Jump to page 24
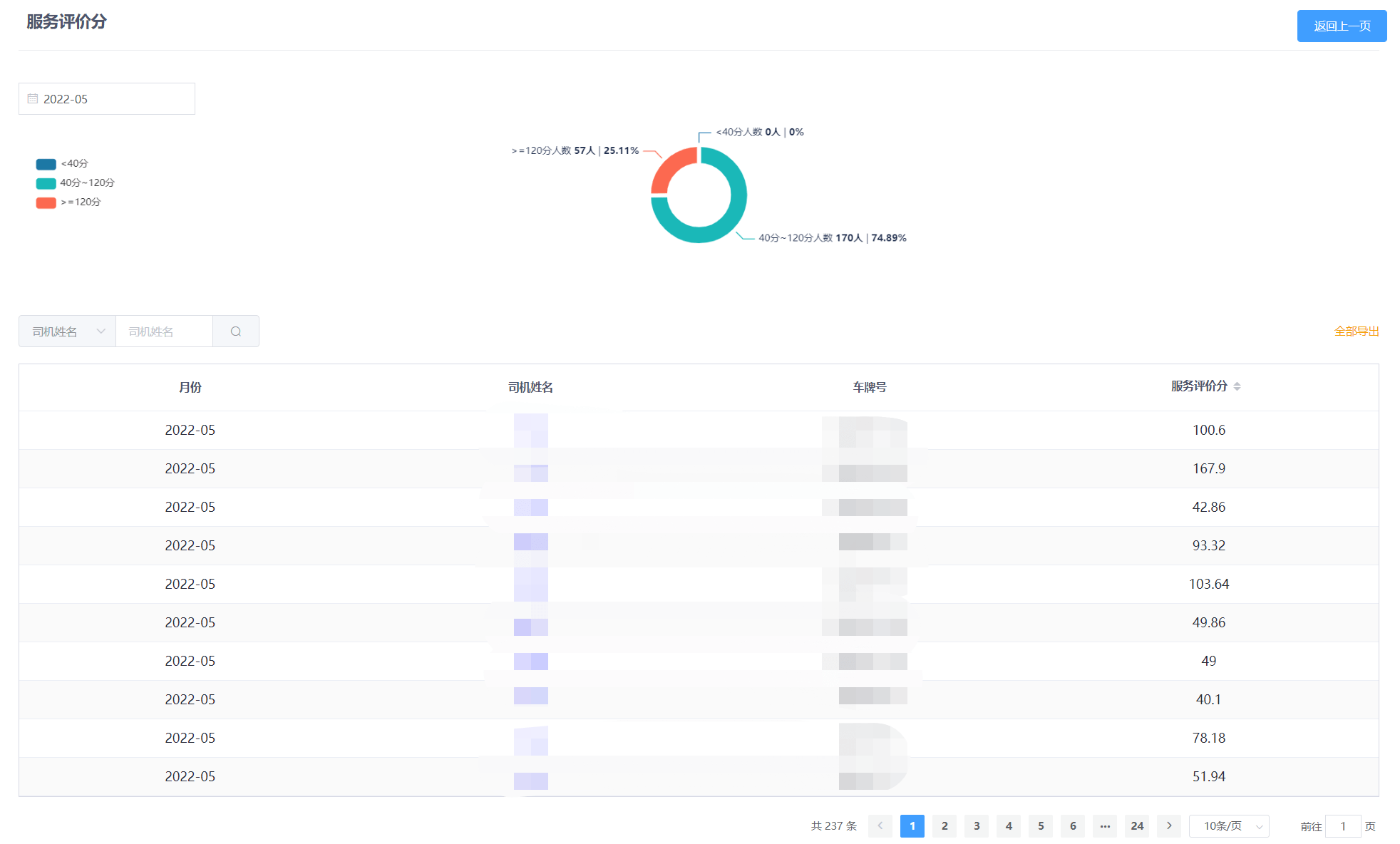The width and height of the screenshot is (1400, 844). 1137,826
